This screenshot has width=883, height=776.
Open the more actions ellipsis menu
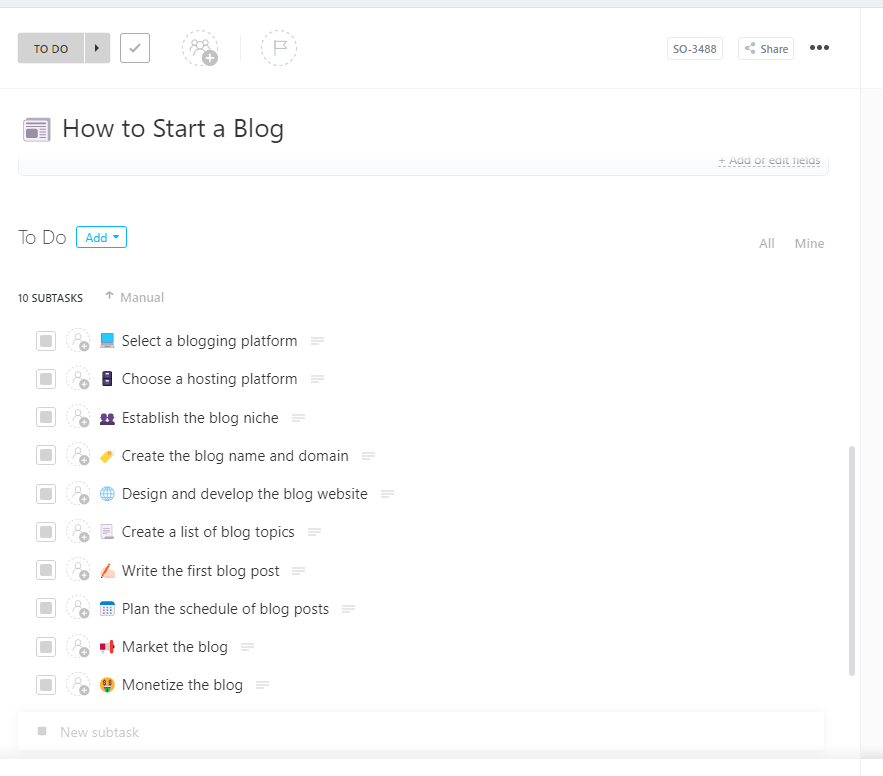(x=819, y=47)
